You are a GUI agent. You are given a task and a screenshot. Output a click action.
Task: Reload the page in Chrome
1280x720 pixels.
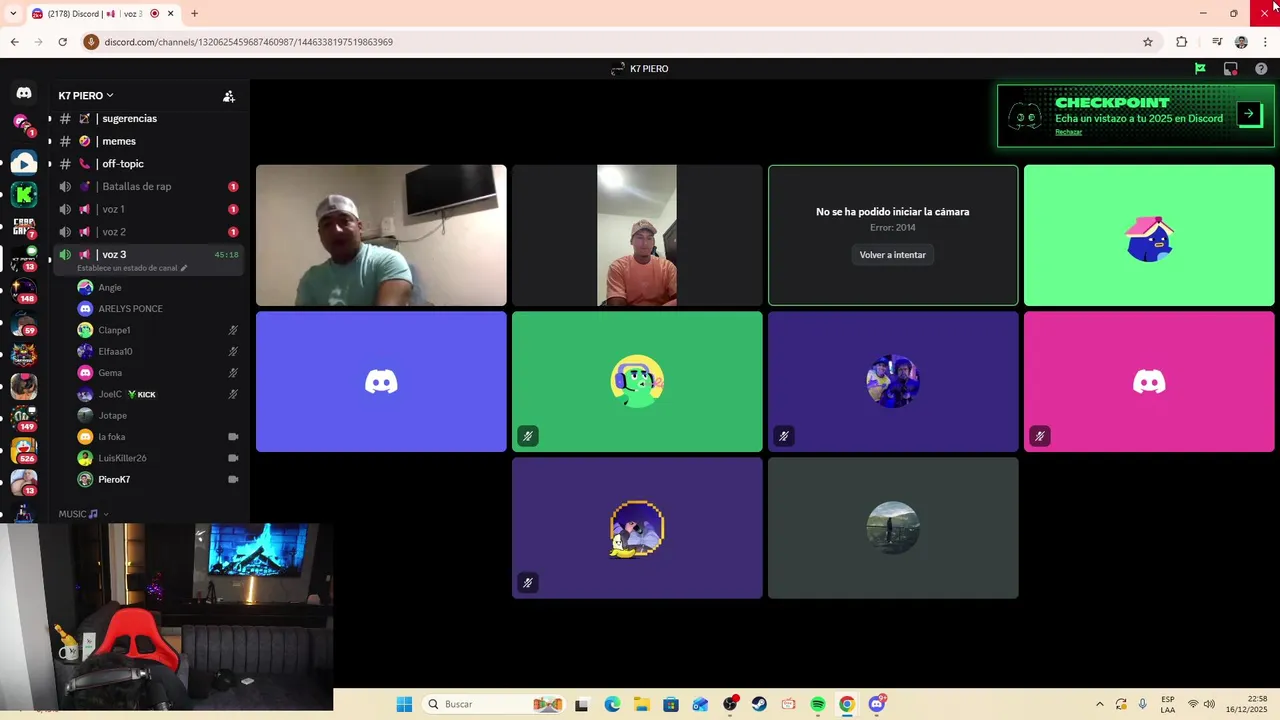[x=62, y=42]
